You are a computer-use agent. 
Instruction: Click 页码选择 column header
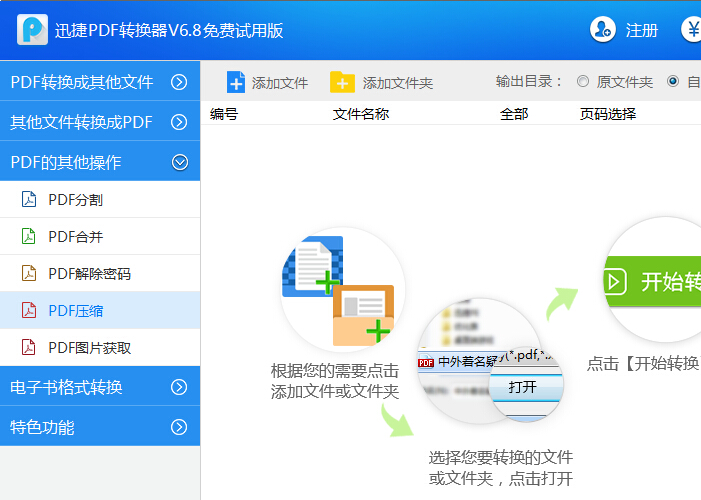pos(608,114)
